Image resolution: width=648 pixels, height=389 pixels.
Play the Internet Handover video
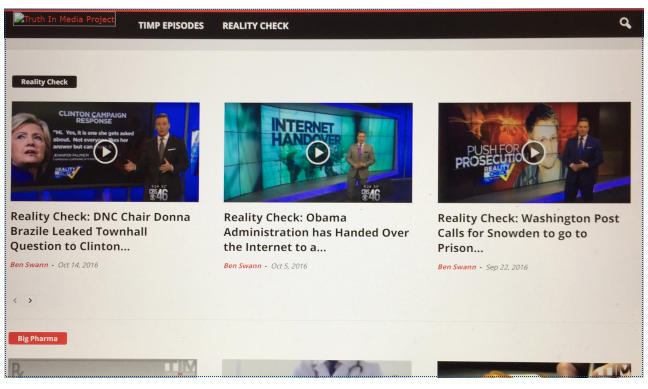[x=318, y=153]
